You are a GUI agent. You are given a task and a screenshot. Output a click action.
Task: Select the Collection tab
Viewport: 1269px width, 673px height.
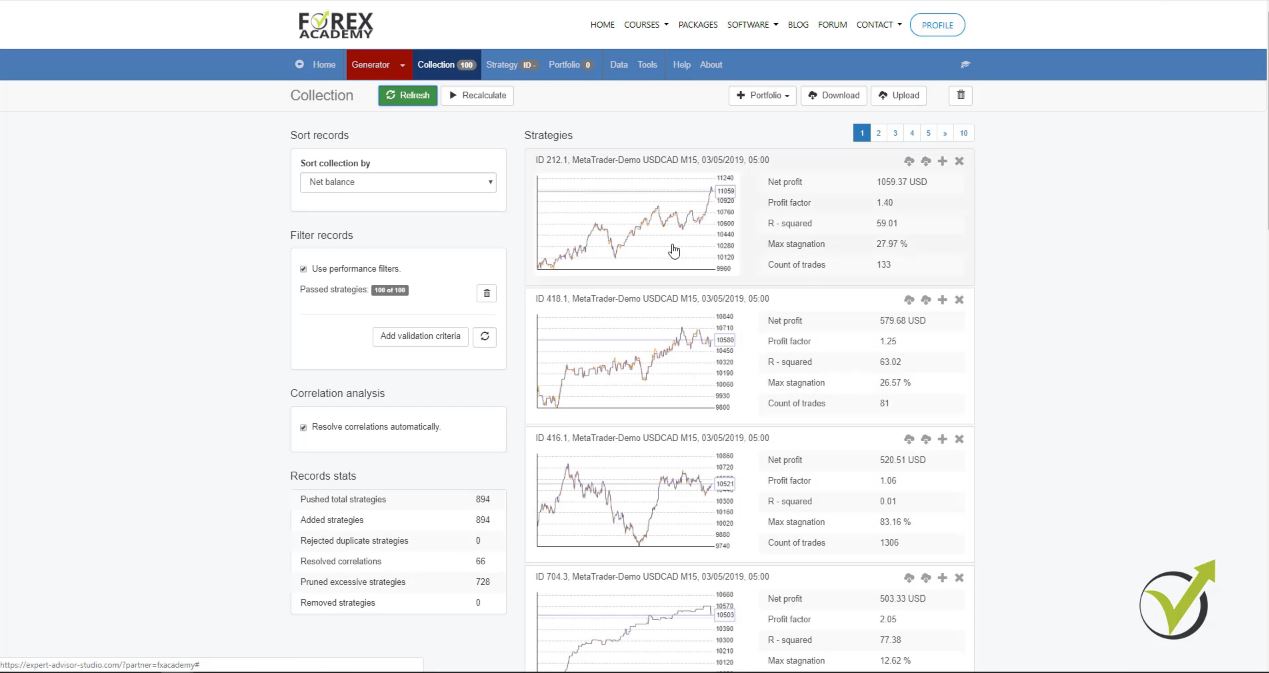tap(446, 65)
